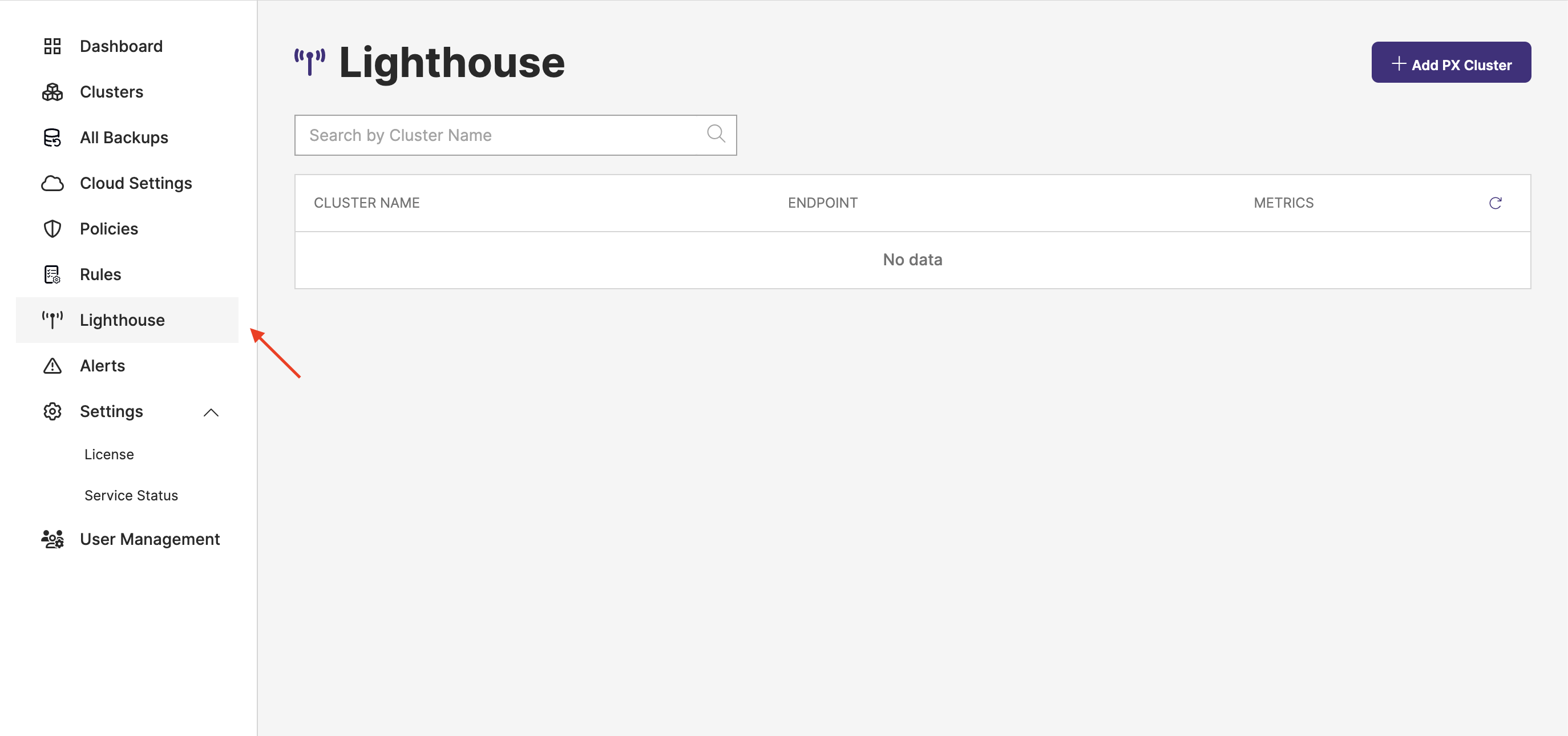Click the METRICS column header
This screenshot has width=1568, height=736.
point(1283,203)
